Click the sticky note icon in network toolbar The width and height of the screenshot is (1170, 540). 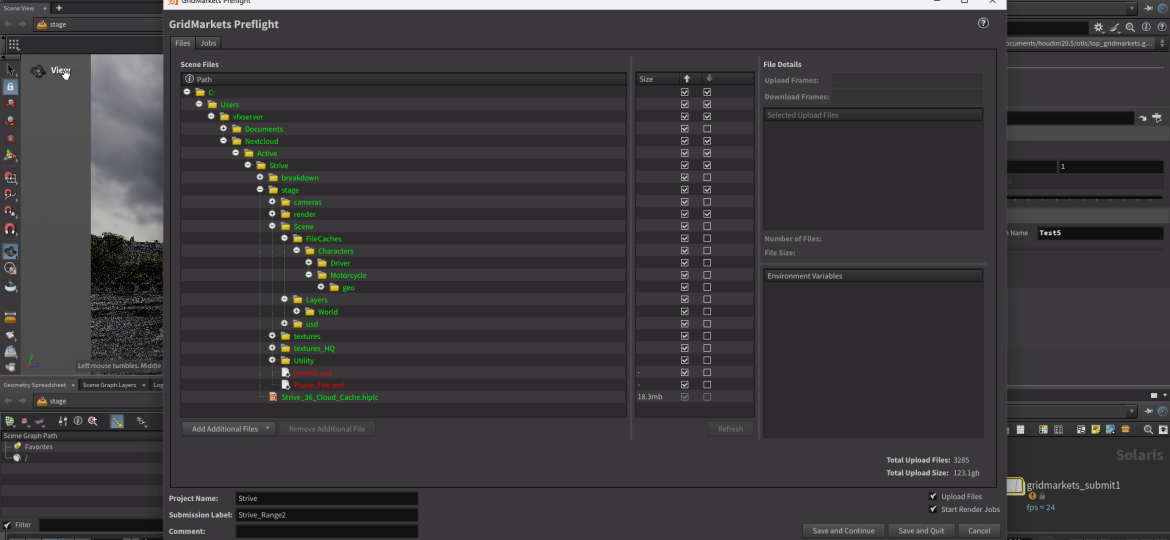[1095, 429]
